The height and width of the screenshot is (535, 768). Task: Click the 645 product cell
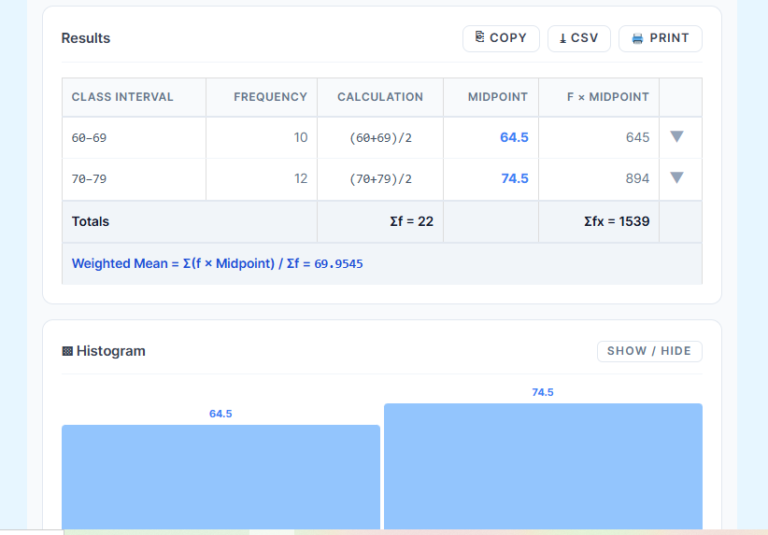point(599,138)
